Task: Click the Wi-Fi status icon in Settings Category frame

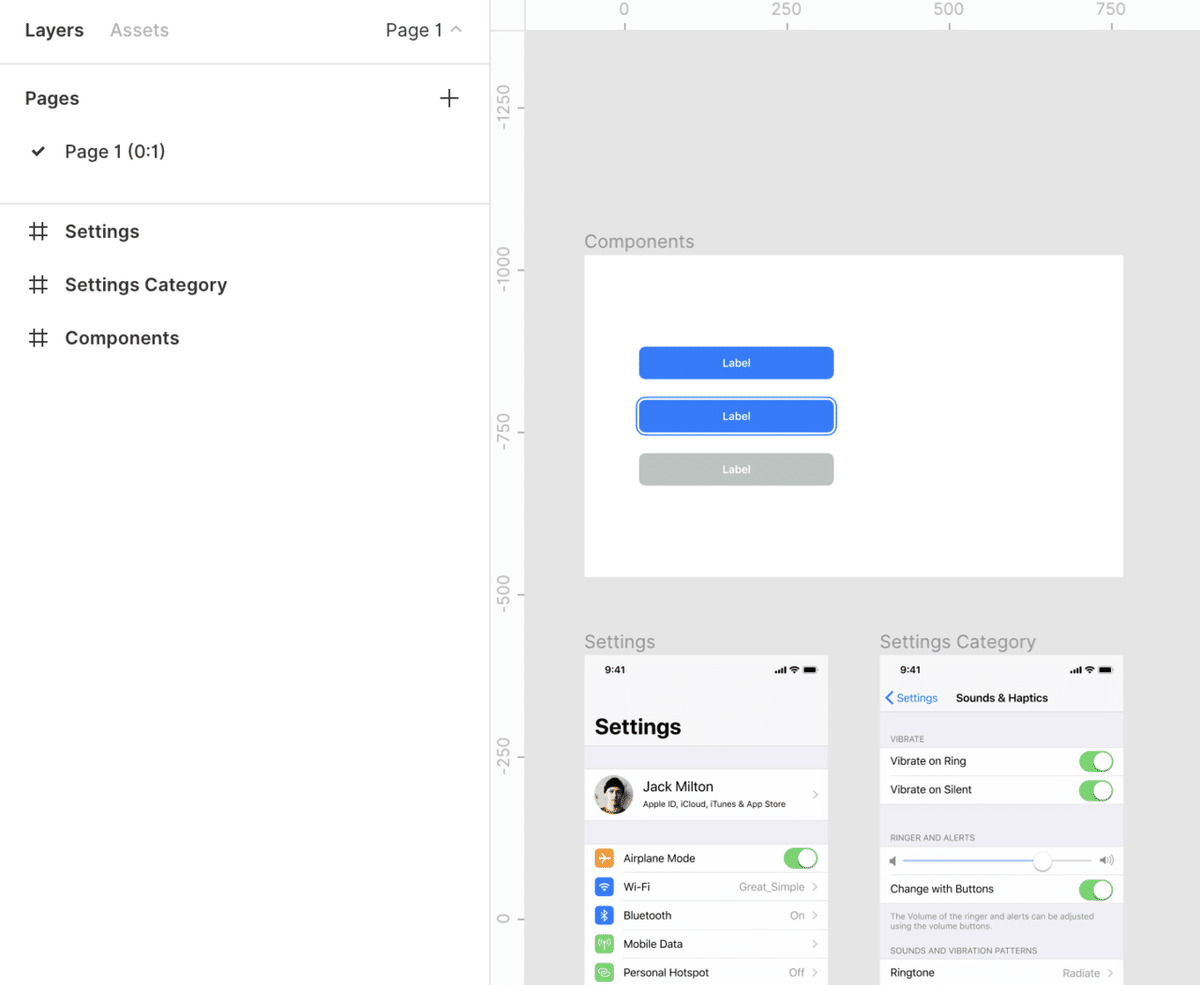Action: pos(1089,670)
